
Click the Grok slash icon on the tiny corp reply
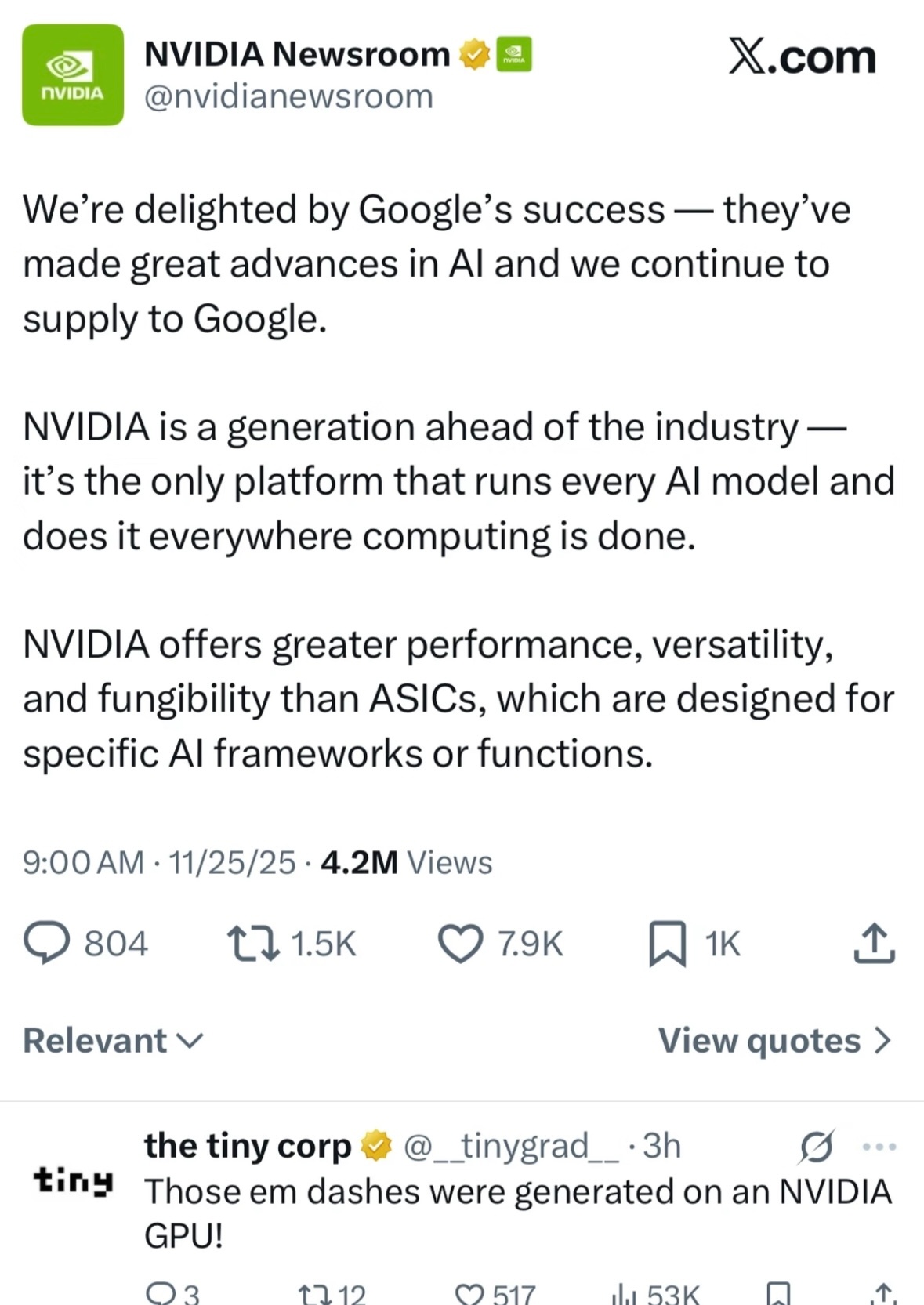tap(816, 1147)
